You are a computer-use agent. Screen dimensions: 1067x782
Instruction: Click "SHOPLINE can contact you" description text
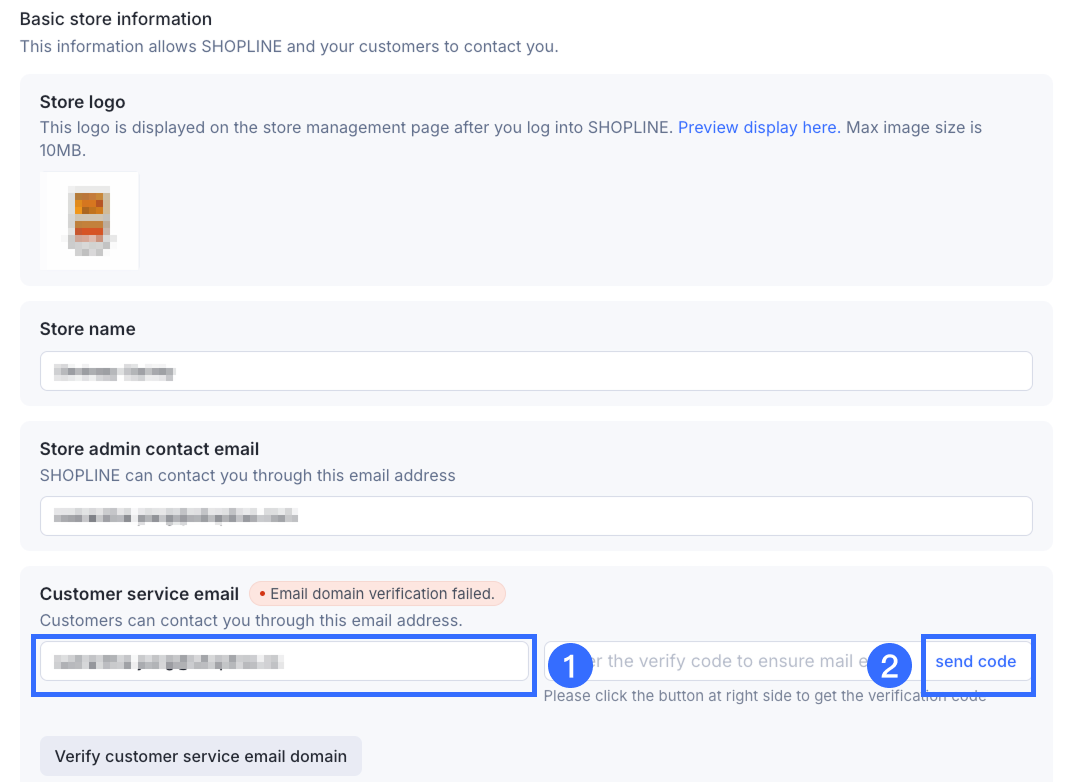[248, 475]
